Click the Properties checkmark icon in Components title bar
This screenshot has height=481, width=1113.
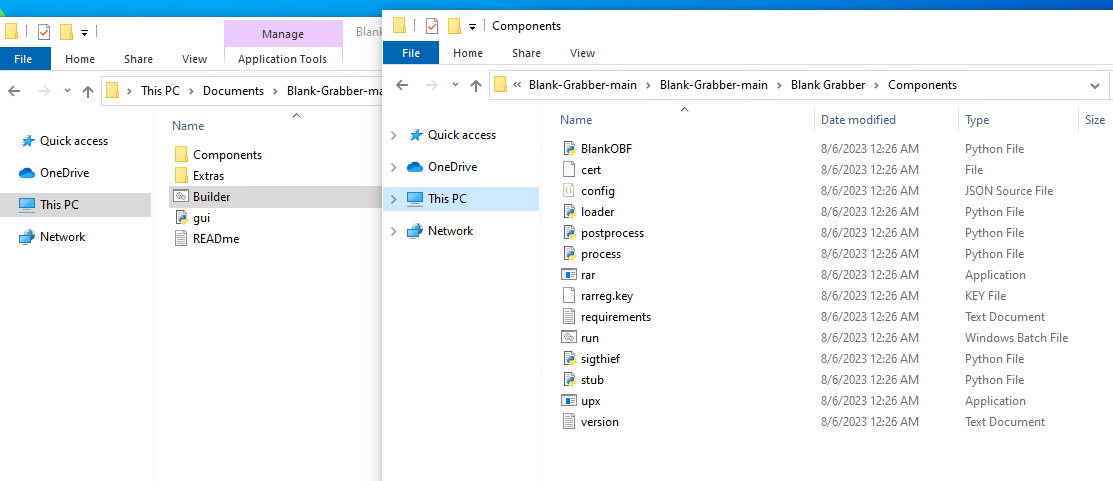pos(432,26)
